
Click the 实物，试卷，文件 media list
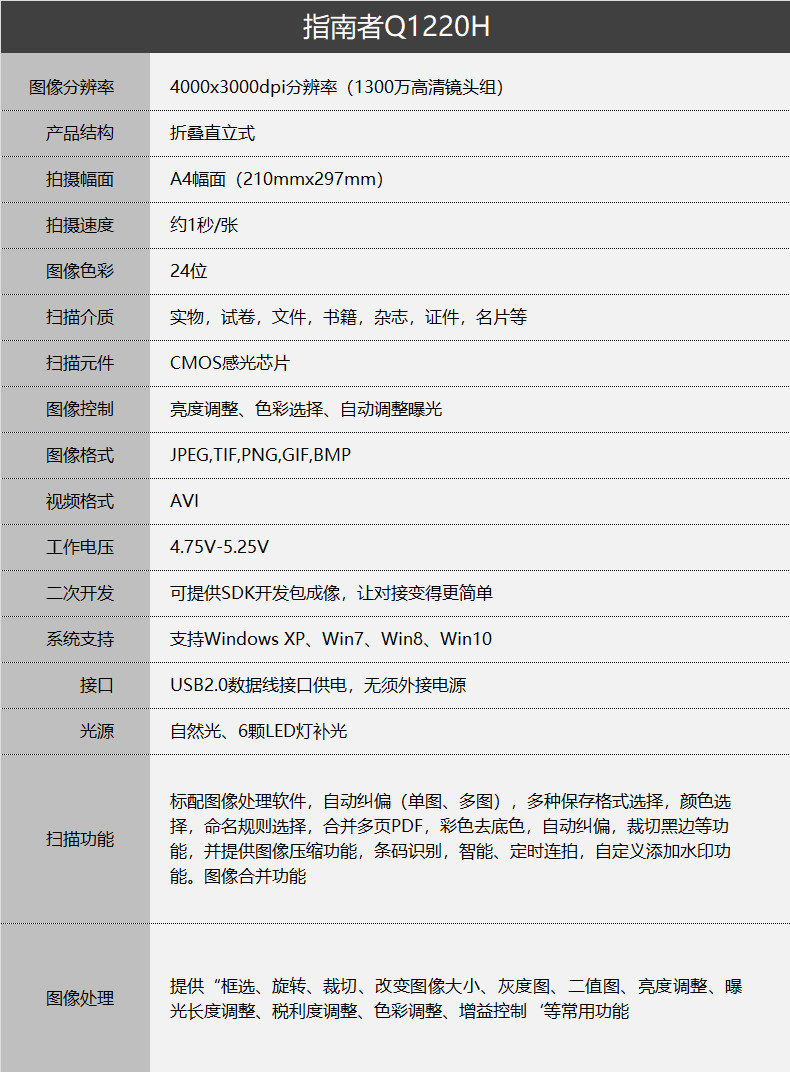[x=349, y=317]
